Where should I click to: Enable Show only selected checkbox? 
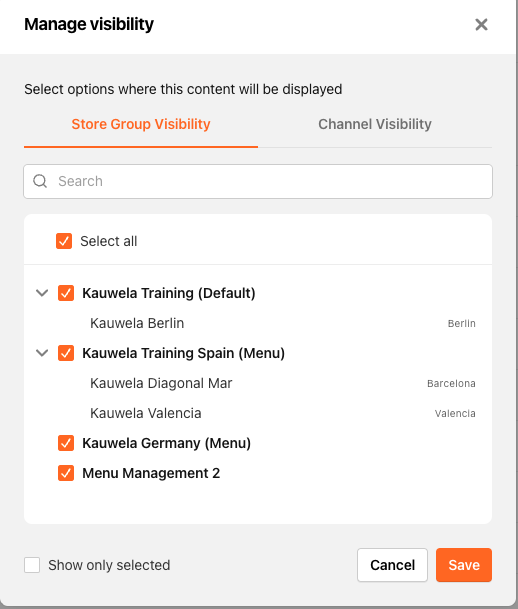coord(32,565)
